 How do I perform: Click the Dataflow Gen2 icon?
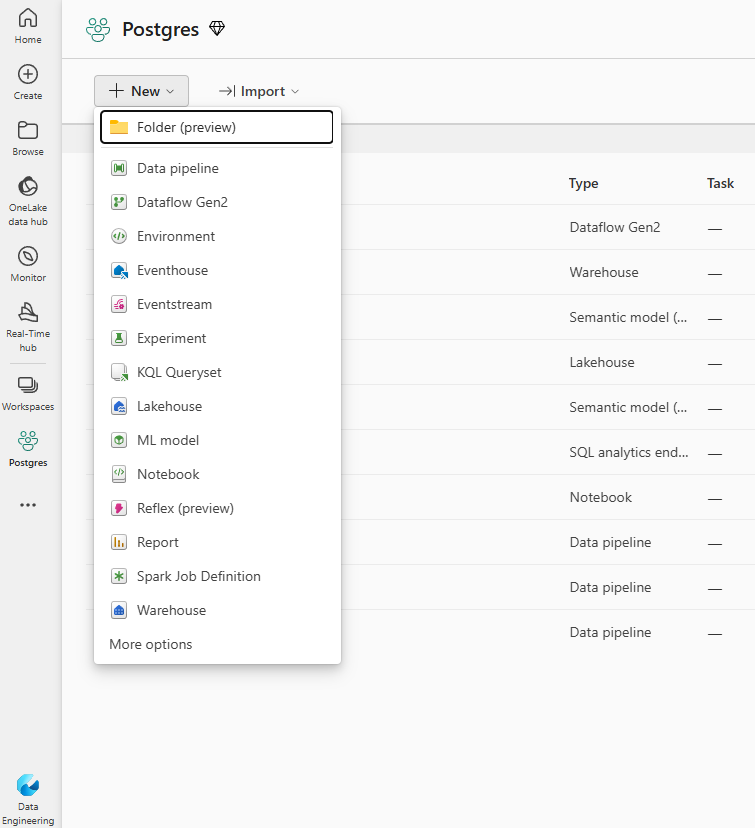coord(119,202)
